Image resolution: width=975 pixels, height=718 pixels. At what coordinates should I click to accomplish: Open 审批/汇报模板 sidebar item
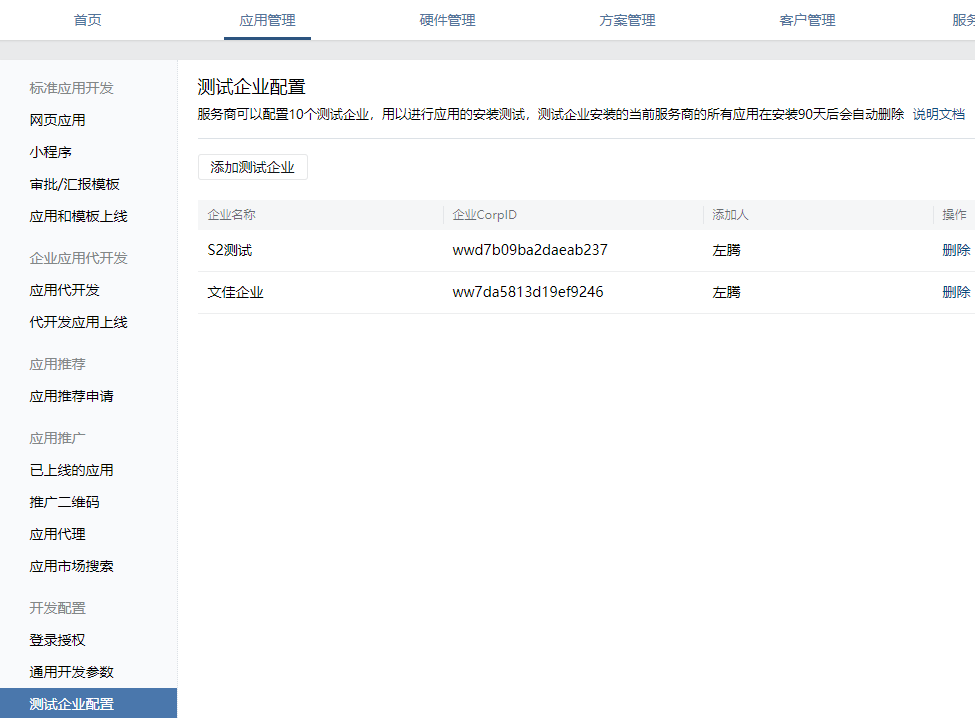(x=75, y=184)
